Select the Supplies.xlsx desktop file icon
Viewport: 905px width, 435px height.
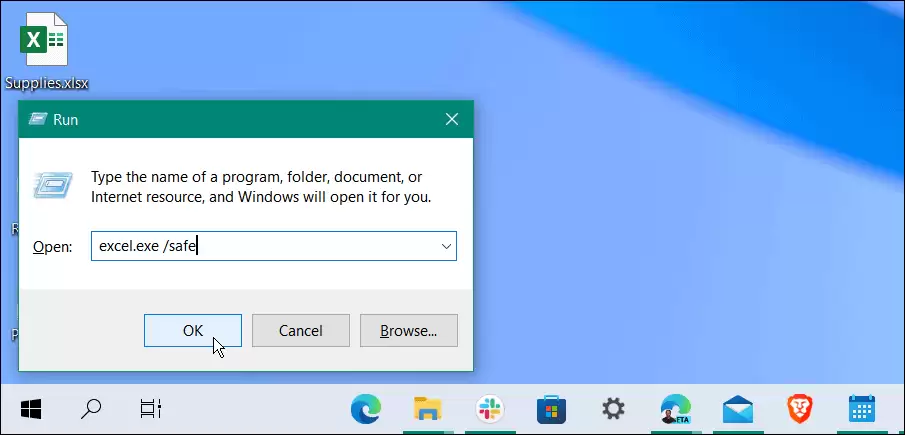pos(46,50)
